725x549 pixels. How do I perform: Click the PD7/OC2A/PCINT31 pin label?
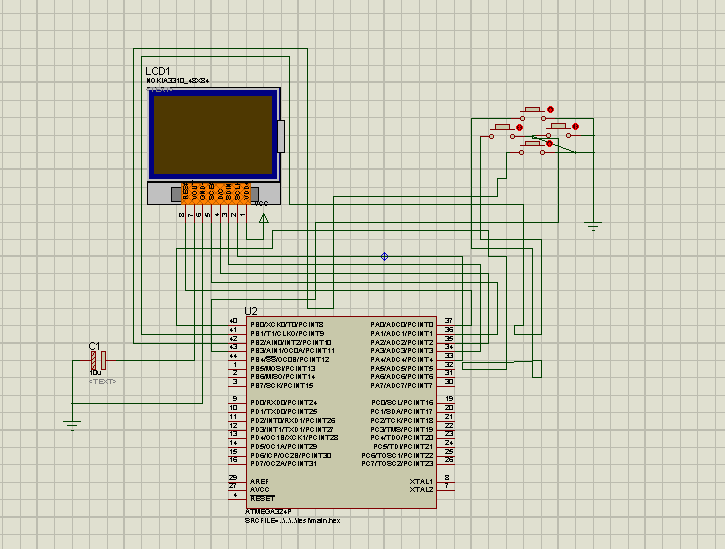click(283, 463)
